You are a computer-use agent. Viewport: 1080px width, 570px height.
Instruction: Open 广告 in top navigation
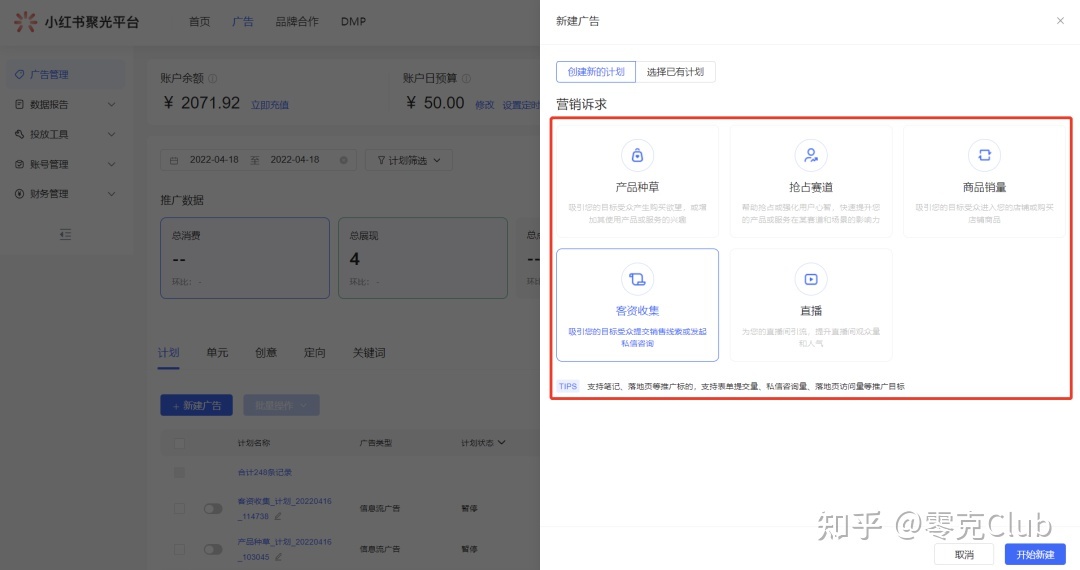(242, 21)
